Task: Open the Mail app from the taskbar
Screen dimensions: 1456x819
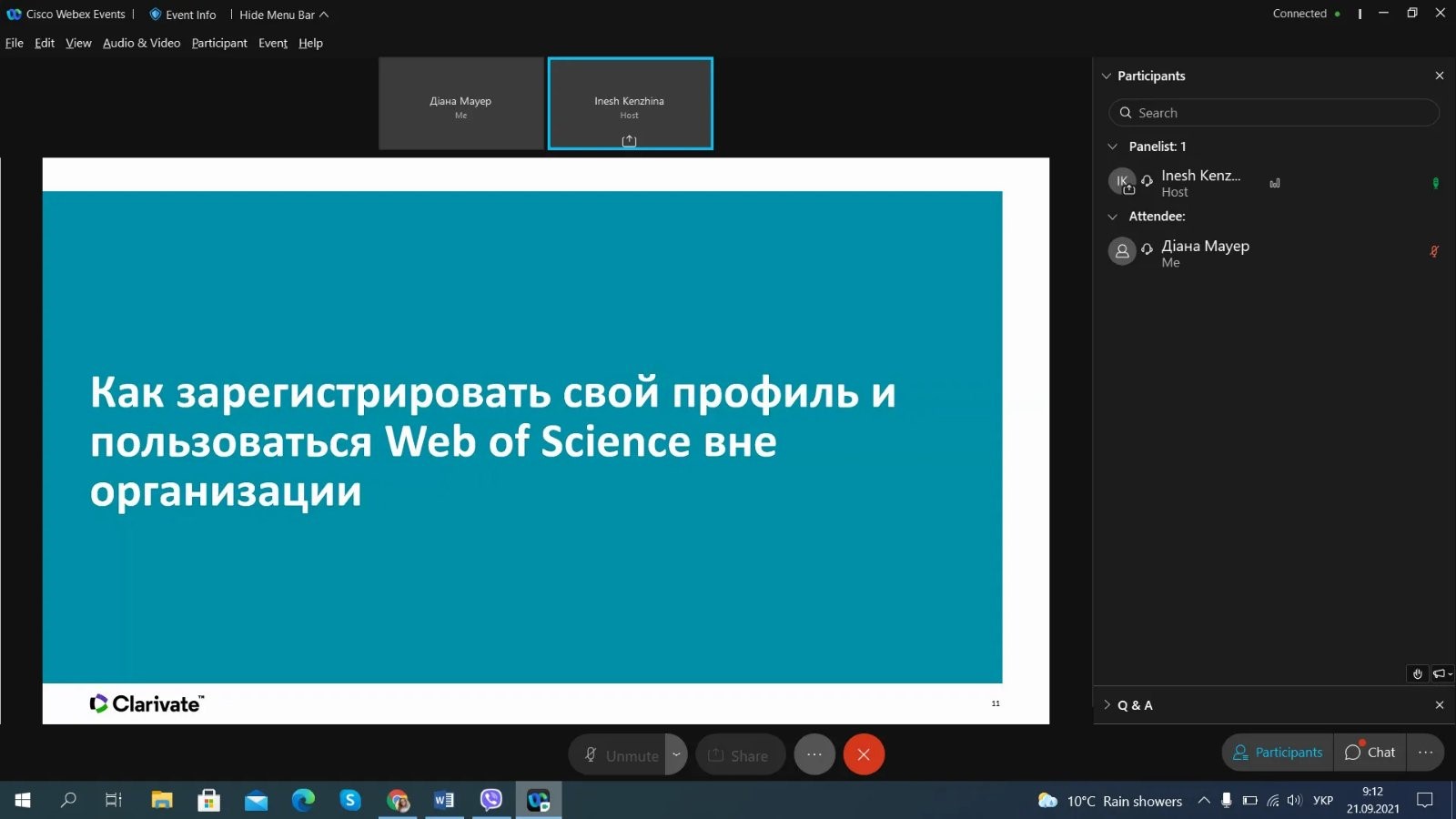Action: coord(257,800)
